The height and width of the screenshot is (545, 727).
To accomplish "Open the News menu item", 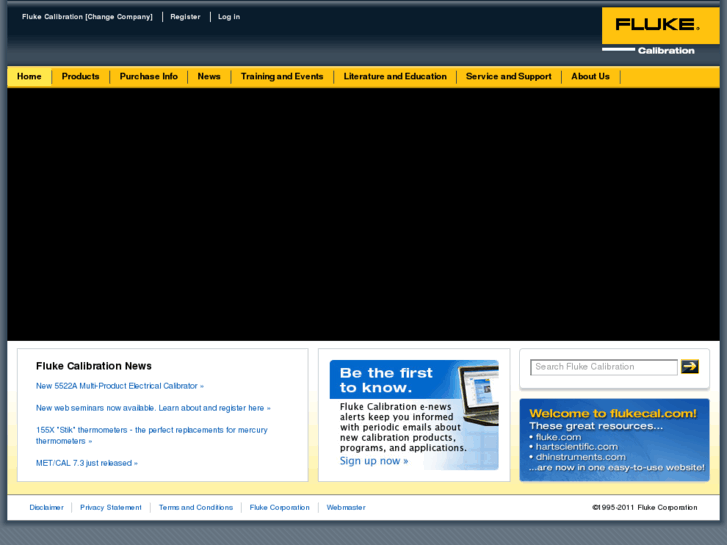I will pyautogui.click(x=209, y=77).
